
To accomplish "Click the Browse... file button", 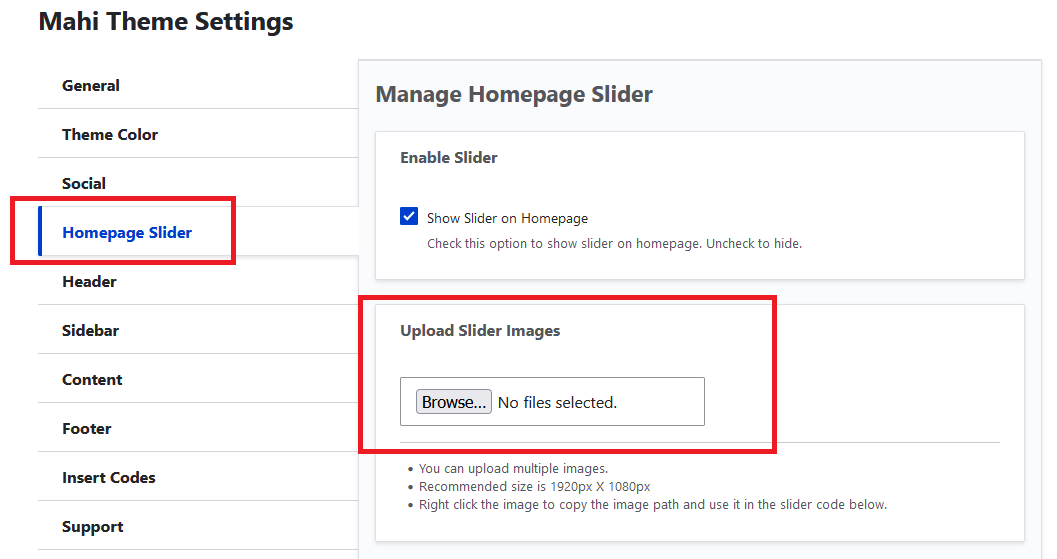I will [454, 402].
